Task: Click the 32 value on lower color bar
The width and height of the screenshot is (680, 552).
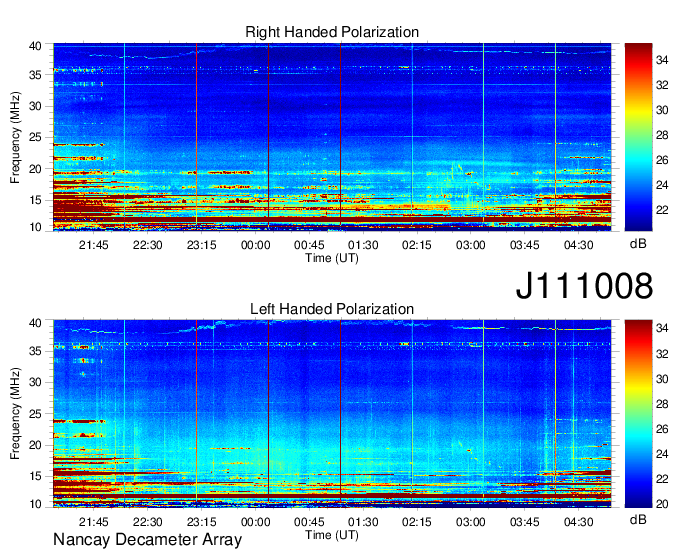Action: (x=662, y=354)
